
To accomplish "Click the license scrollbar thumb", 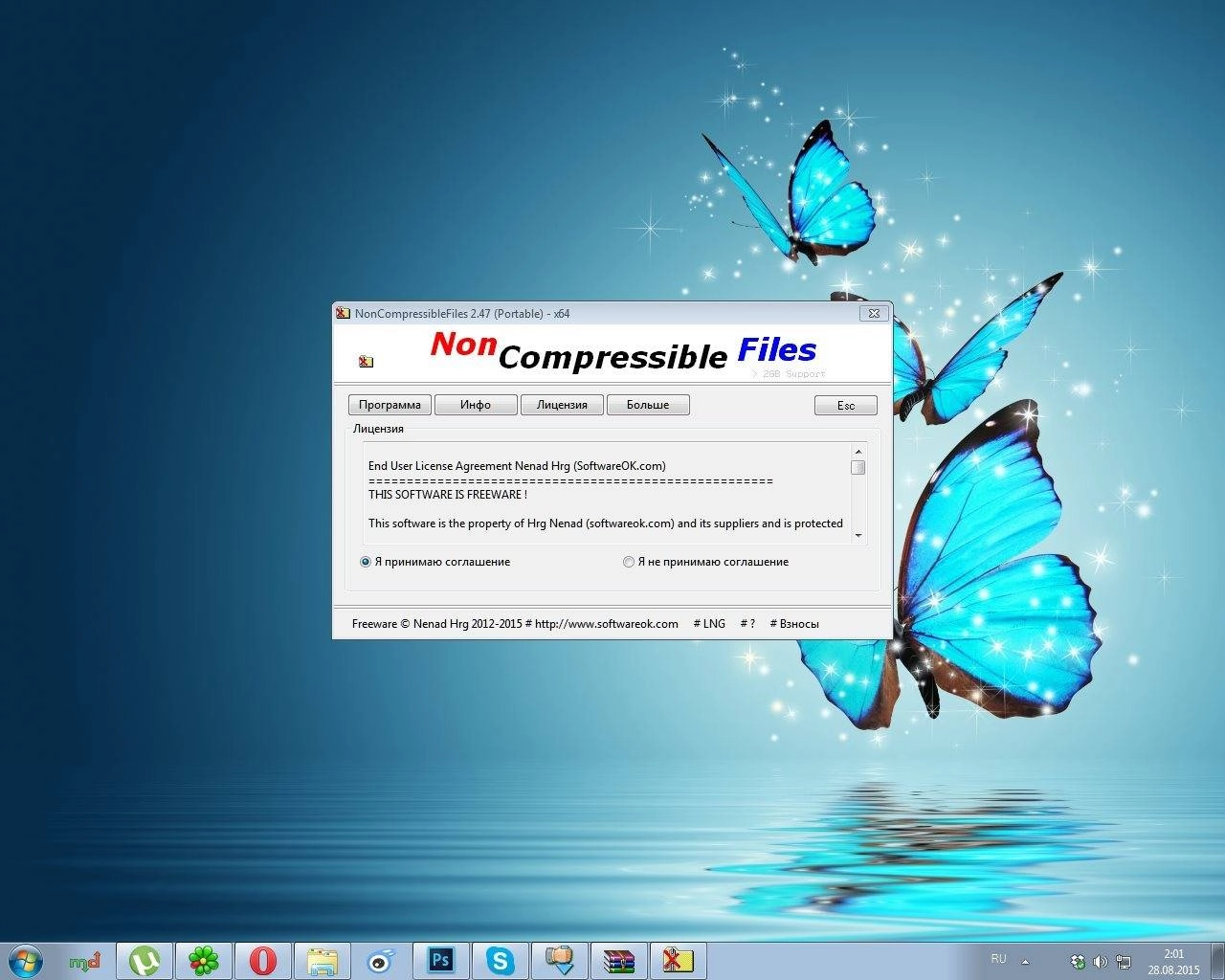I will tap(857, 467).
